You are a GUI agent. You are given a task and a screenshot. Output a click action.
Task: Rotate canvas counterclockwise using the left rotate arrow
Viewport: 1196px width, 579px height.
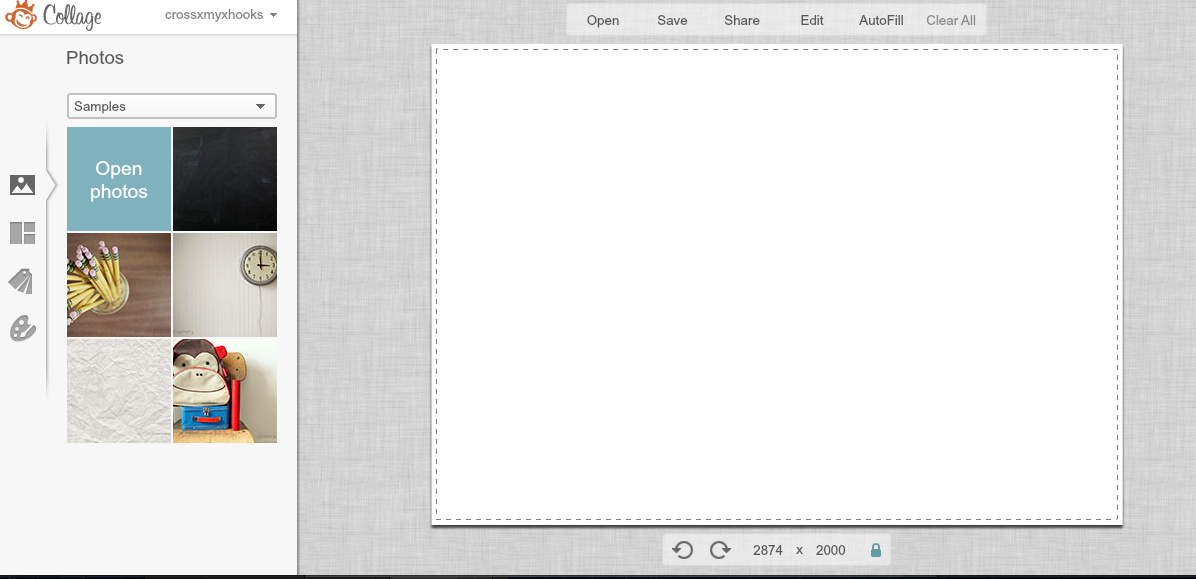tap(683, 550)
